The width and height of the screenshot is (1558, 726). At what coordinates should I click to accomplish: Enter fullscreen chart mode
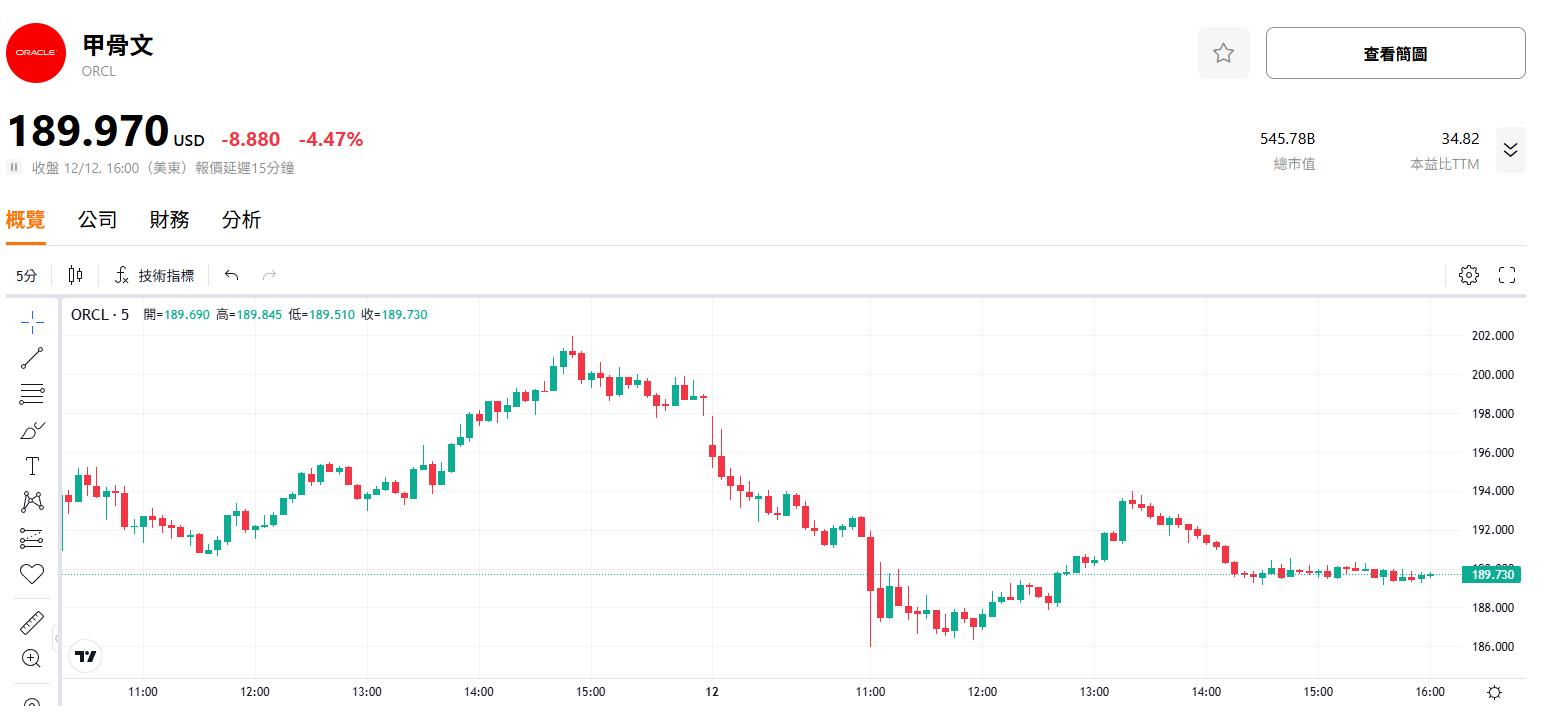pyautogui.click(x=1507, y=275)
